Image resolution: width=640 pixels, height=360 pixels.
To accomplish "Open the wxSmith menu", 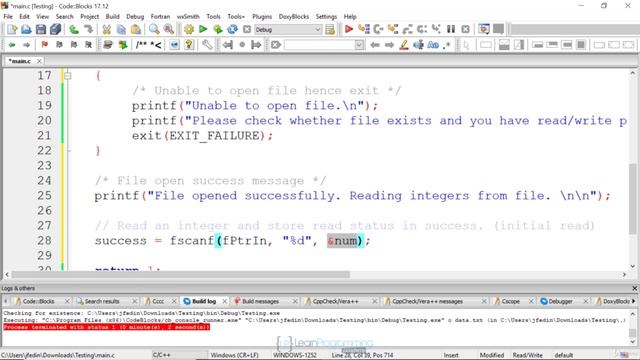I will [188, 17].
